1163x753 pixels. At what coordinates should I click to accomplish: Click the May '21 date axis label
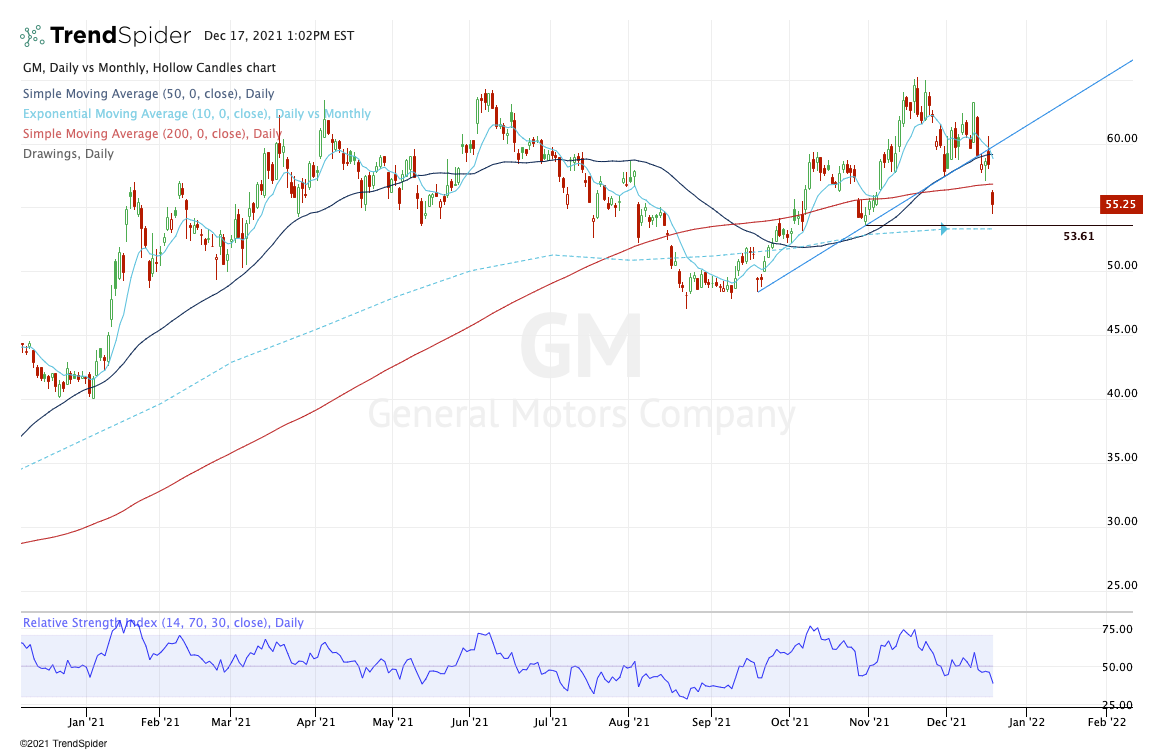pyautogui.click(x=393, y=721)
